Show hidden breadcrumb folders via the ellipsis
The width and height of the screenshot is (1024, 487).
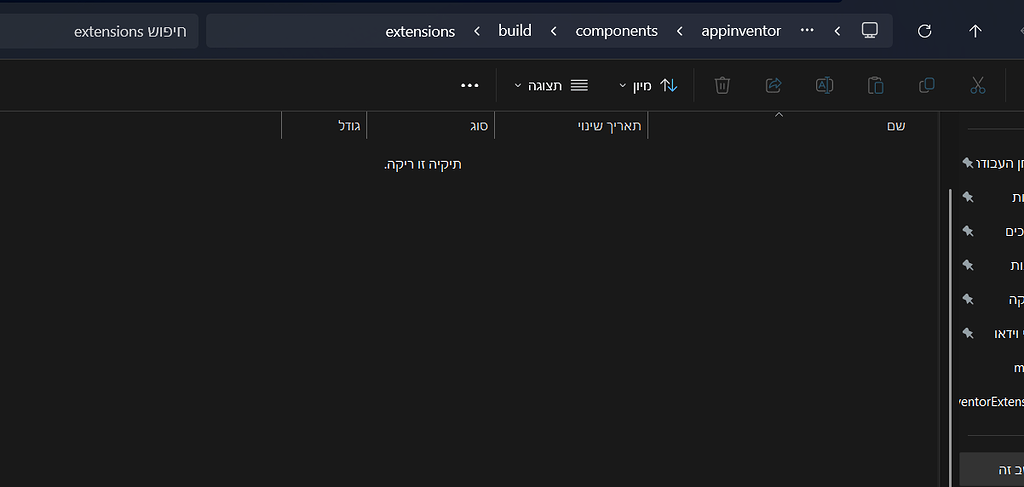pos(807,31)
